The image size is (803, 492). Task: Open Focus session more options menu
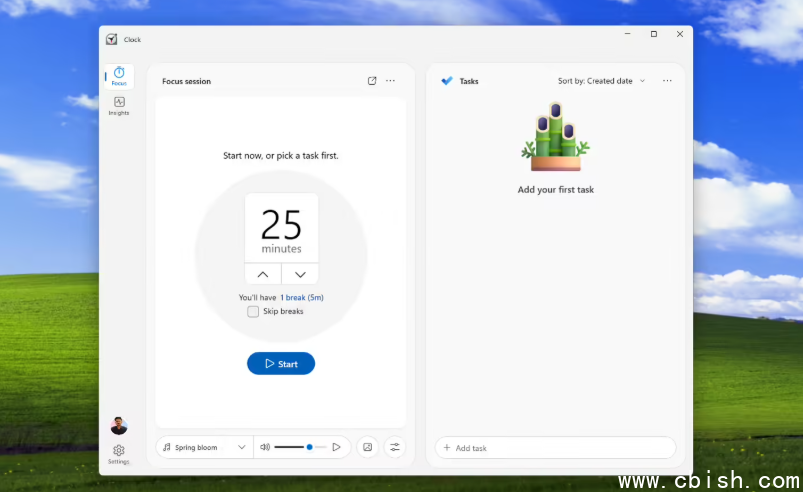click(391, 81)
